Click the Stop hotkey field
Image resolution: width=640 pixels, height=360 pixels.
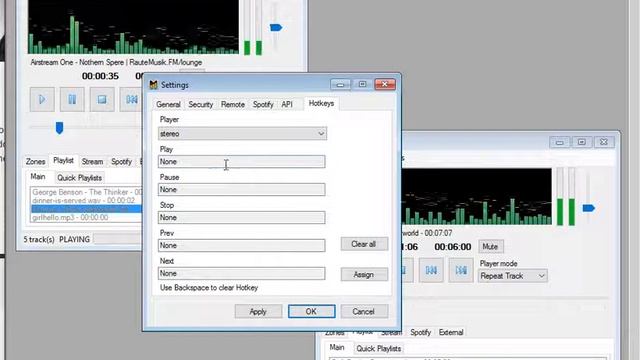(242, 218)
